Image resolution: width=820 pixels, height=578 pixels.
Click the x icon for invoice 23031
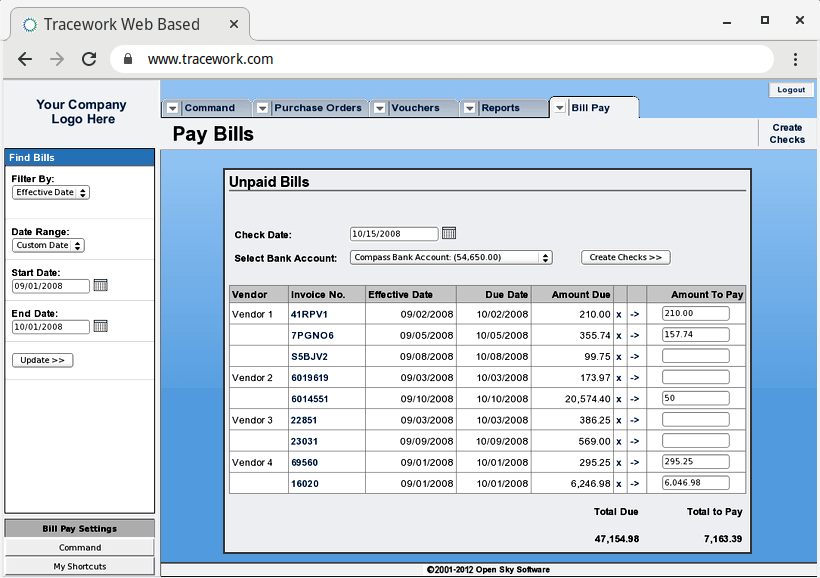point(618,441)
